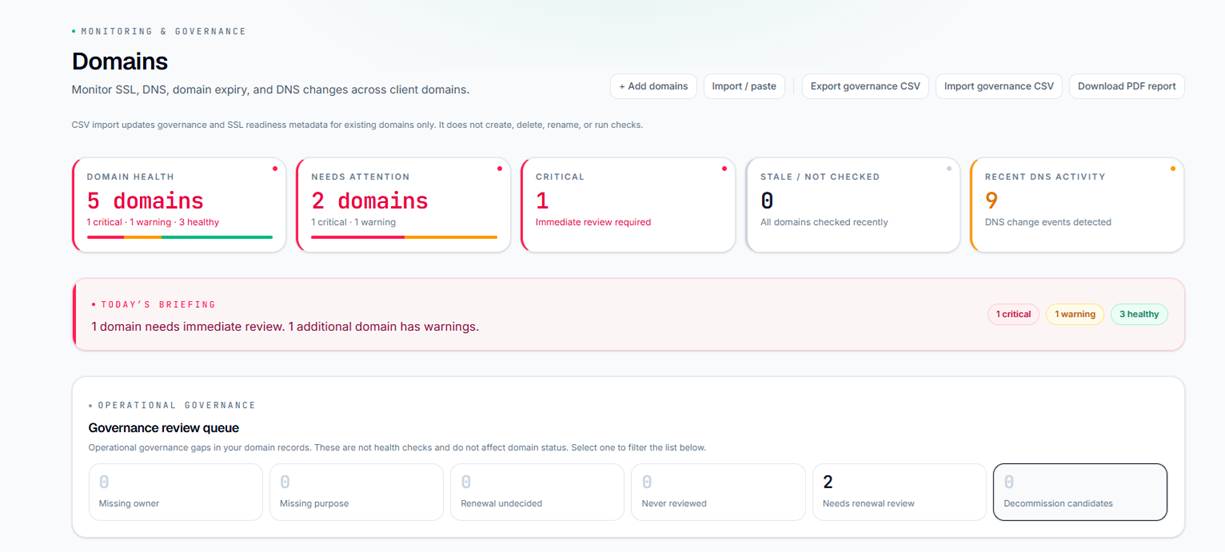This screenshot has width=1225, height=552.
Task: Export governance CSV file
Action: click(865, 86)
